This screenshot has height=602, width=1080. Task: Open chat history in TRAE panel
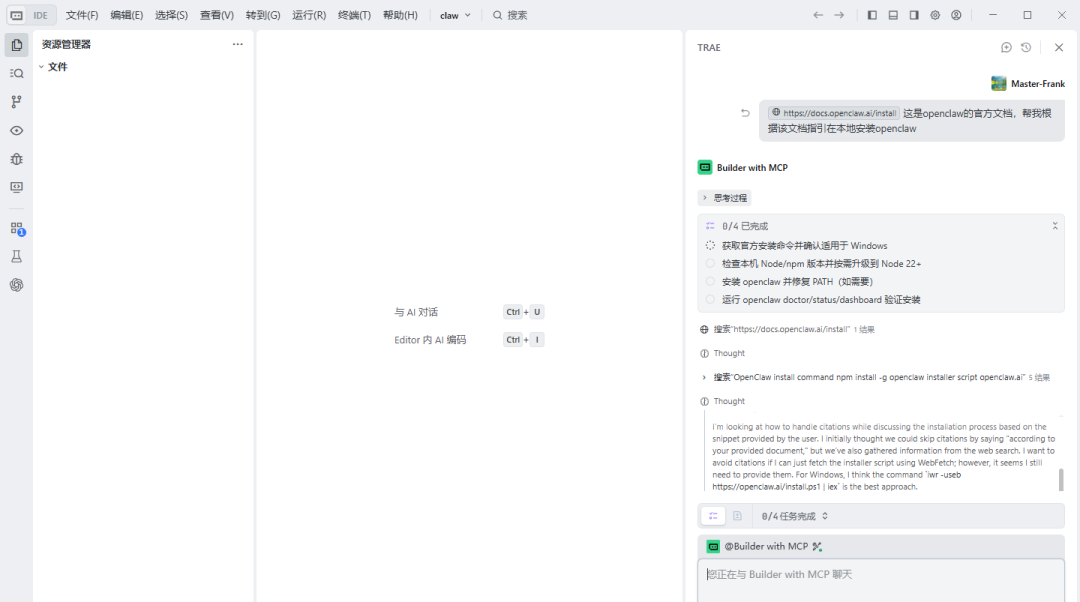[1026, 48]
